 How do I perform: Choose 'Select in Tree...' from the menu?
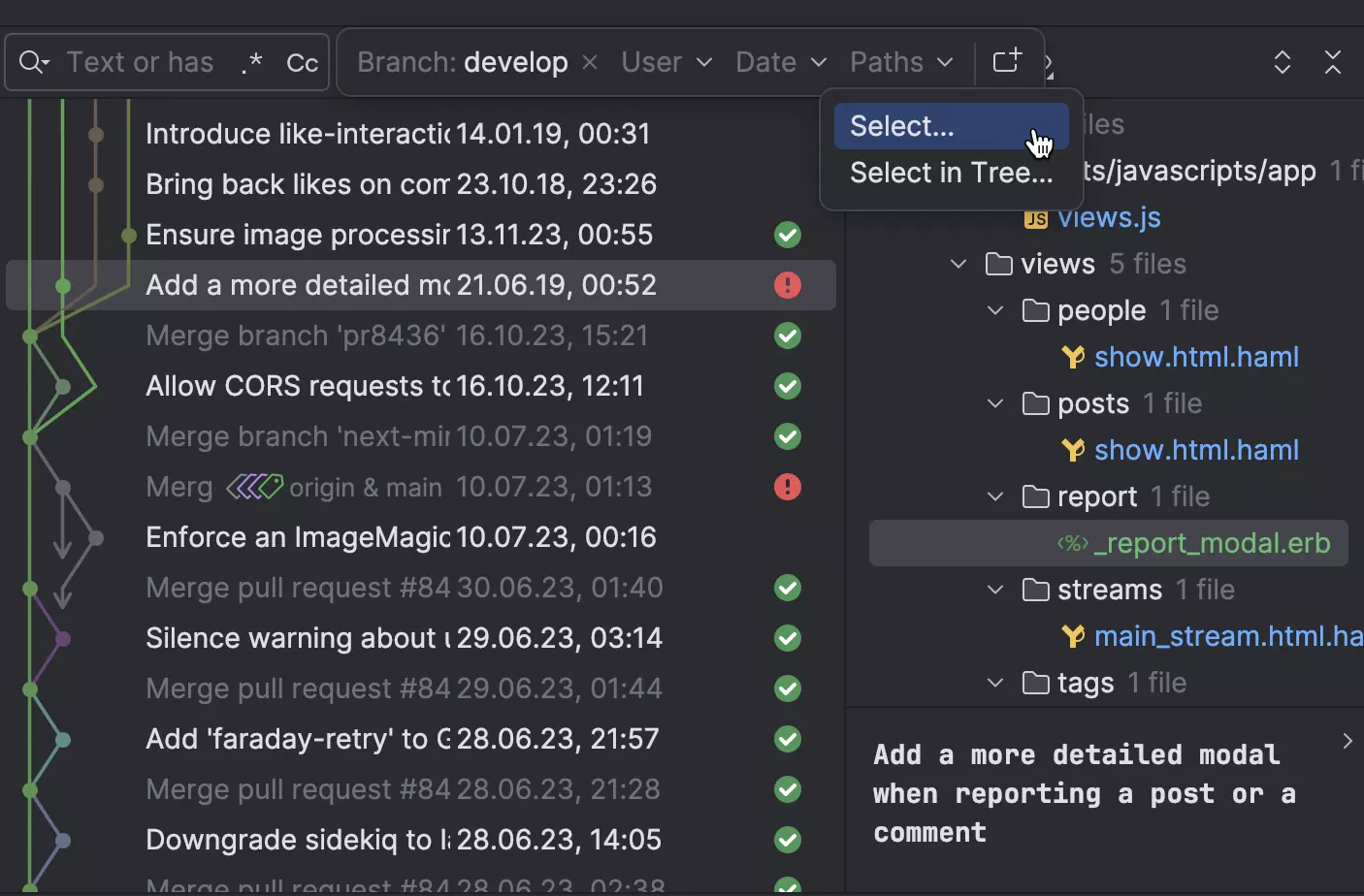(951, 173)
